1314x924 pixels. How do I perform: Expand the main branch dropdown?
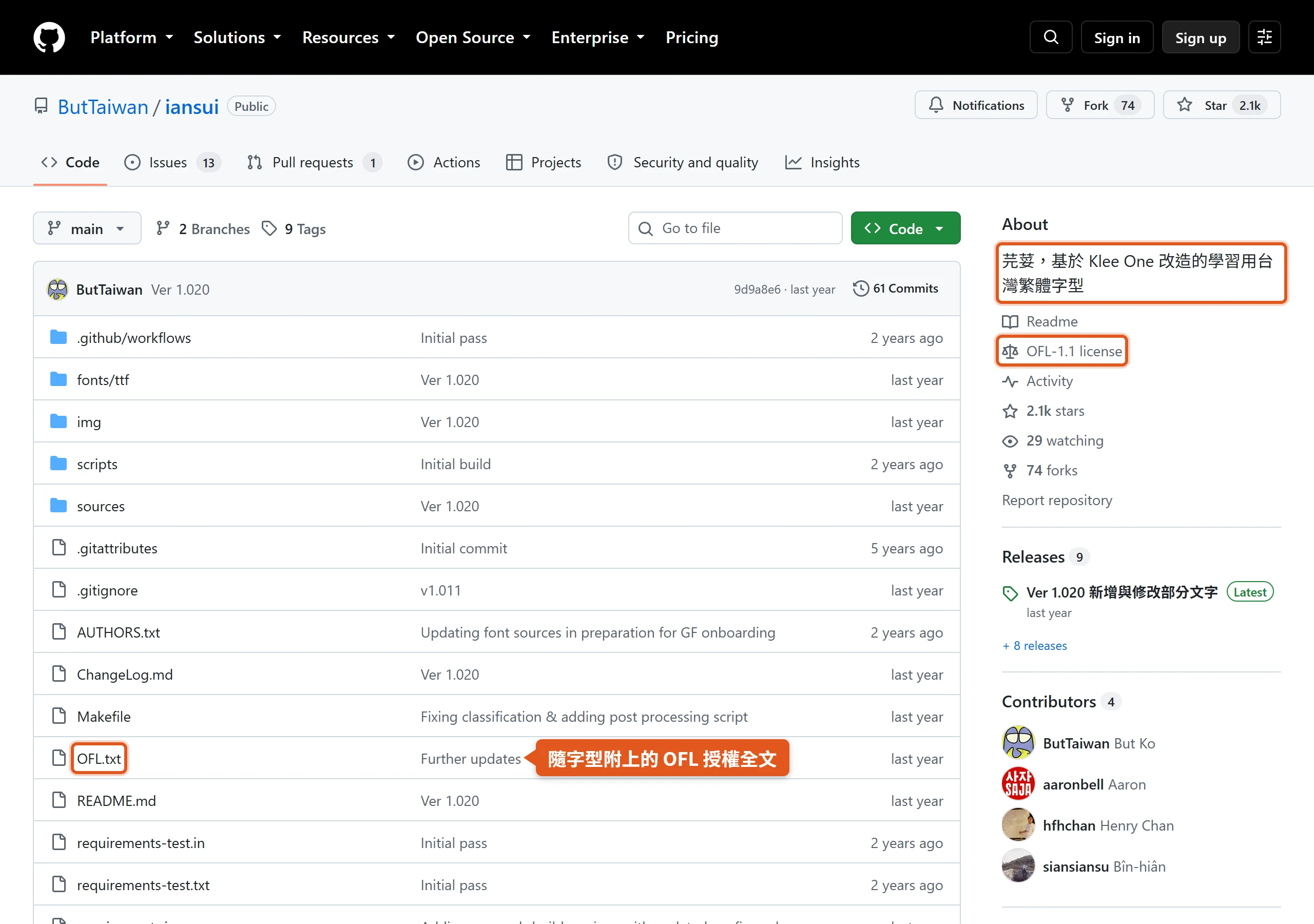(x=87, y=228)
